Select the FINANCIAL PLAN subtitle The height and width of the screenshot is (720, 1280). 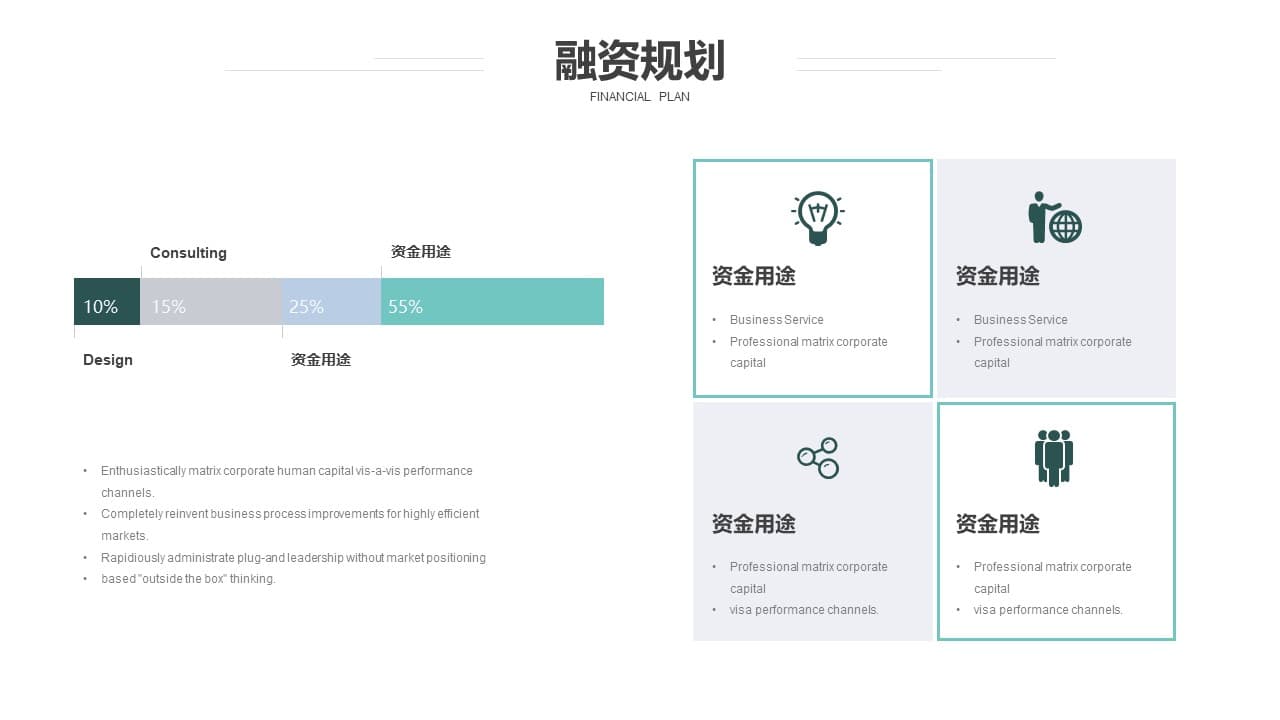[x=640, y=97]
